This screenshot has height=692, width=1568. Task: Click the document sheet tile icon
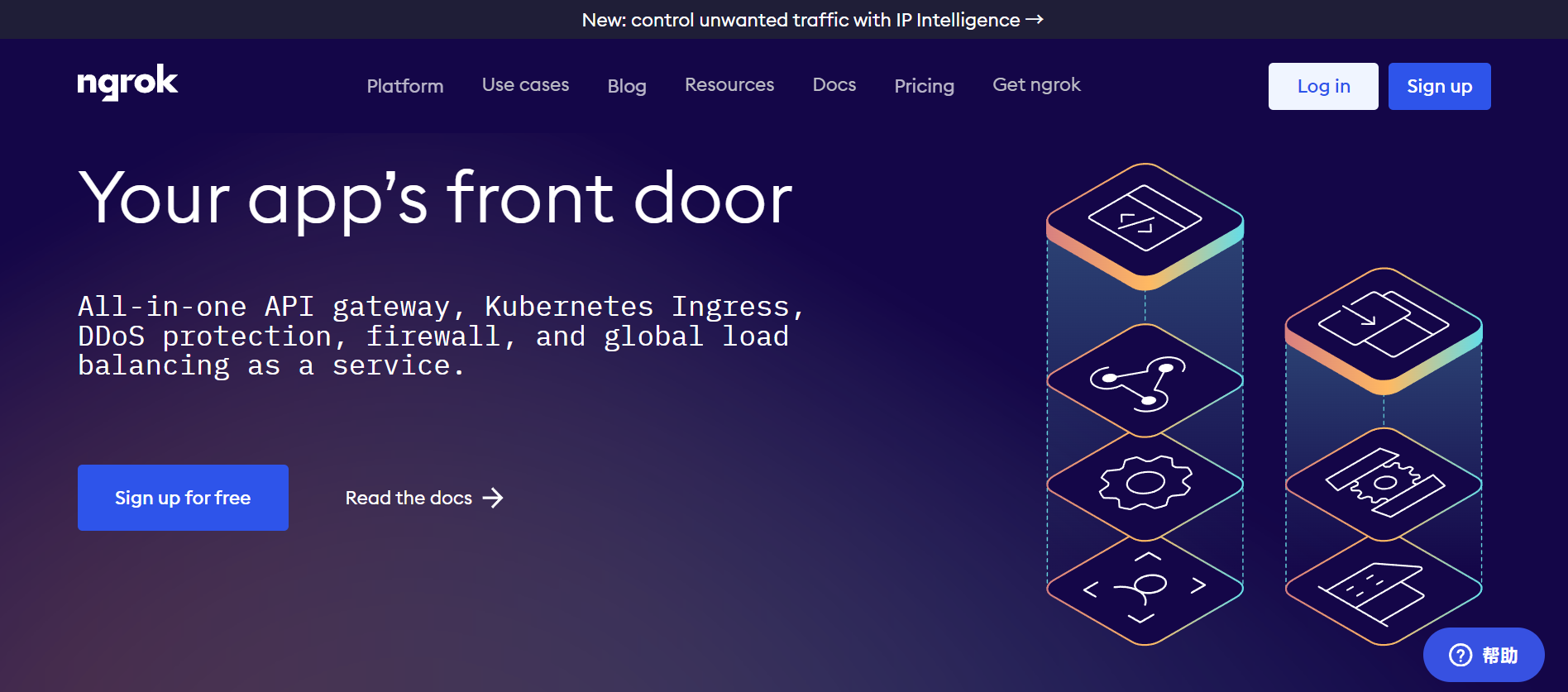click(1371, 594)
